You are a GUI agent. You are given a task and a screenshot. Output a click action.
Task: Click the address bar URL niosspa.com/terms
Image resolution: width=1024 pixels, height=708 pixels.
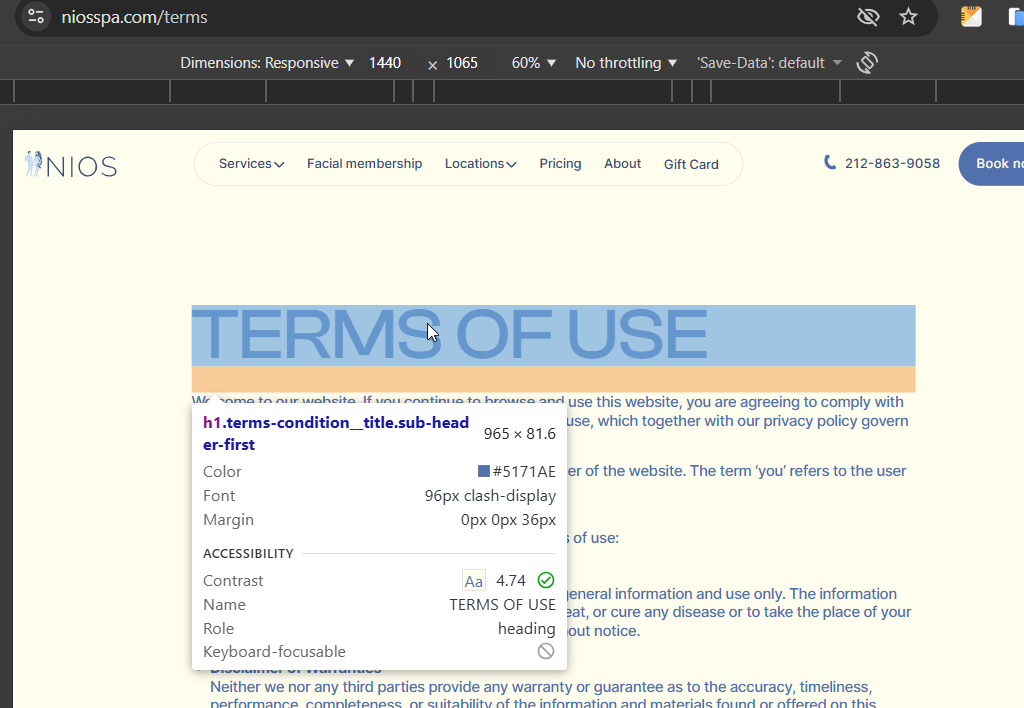click(135, 17)
